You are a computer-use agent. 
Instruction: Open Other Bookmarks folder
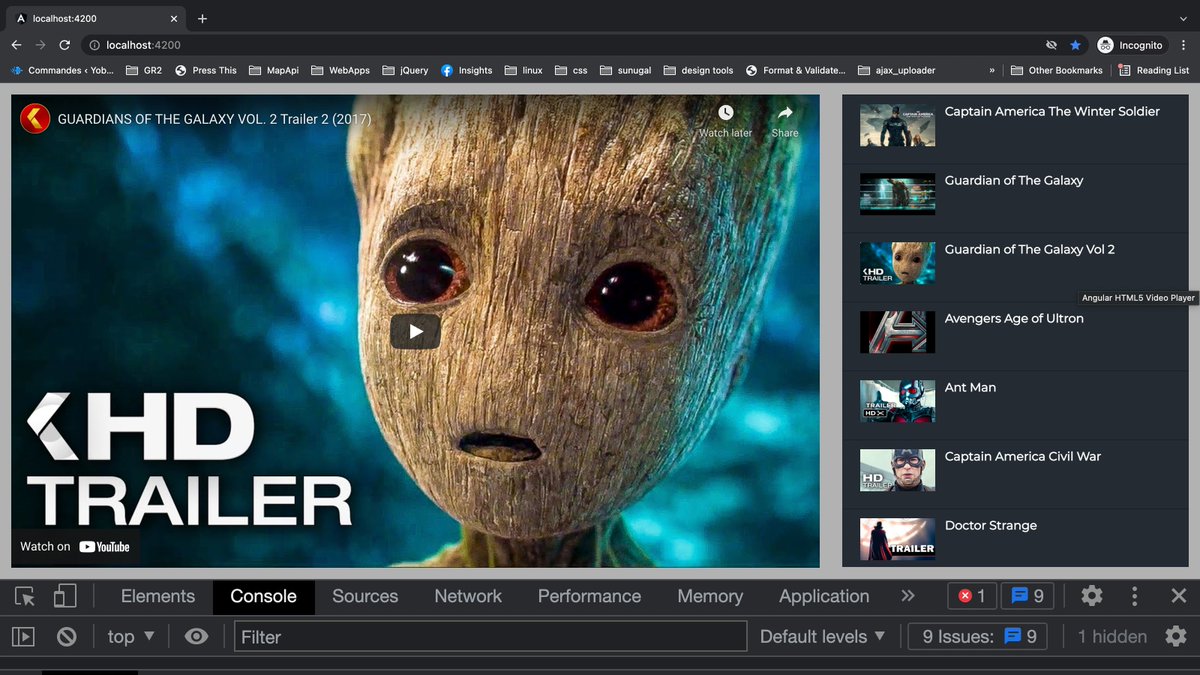click(1056, 70)
